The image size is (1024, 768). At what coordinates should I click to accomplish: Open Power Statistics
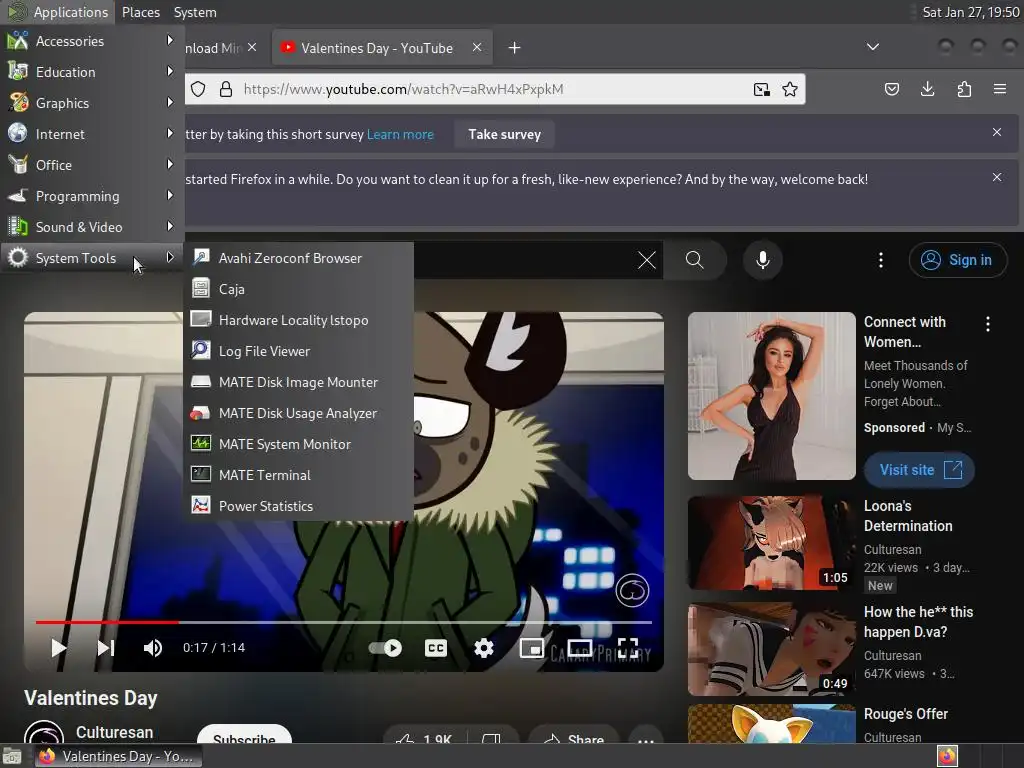click(x=298, y=506)
